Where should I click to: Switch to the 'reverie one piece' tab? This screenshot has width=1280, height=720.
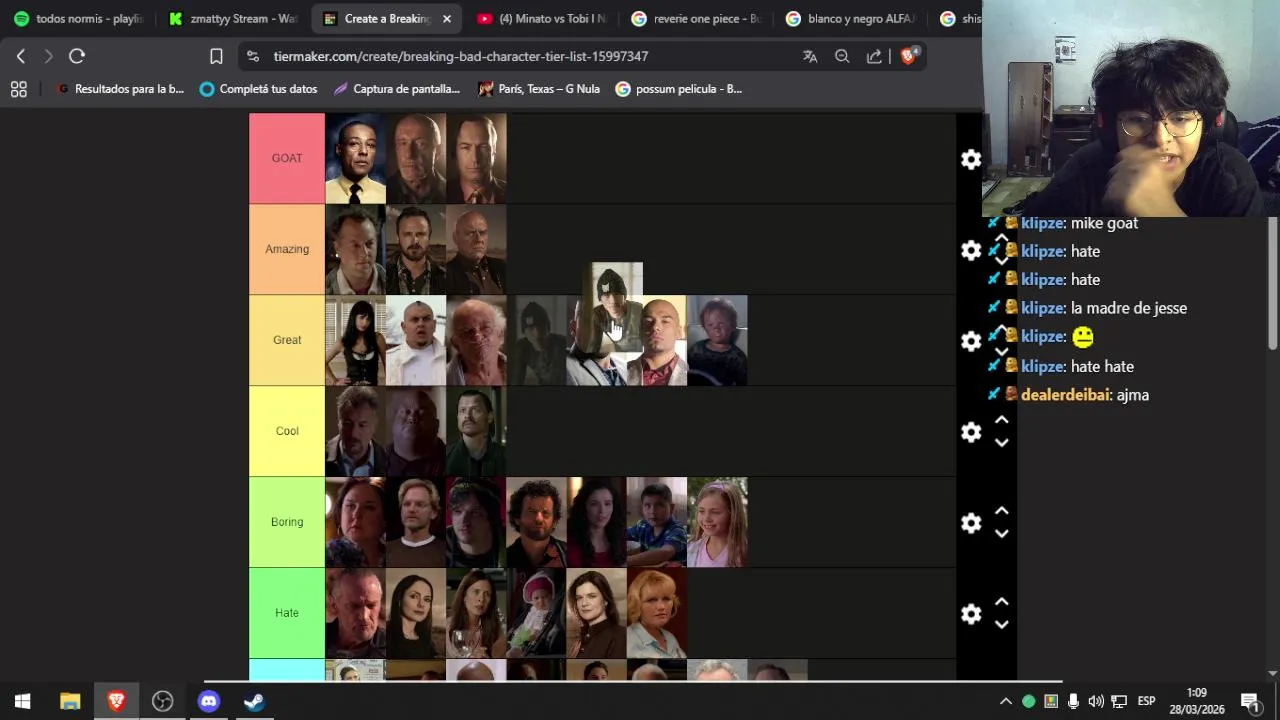(695, 19)
